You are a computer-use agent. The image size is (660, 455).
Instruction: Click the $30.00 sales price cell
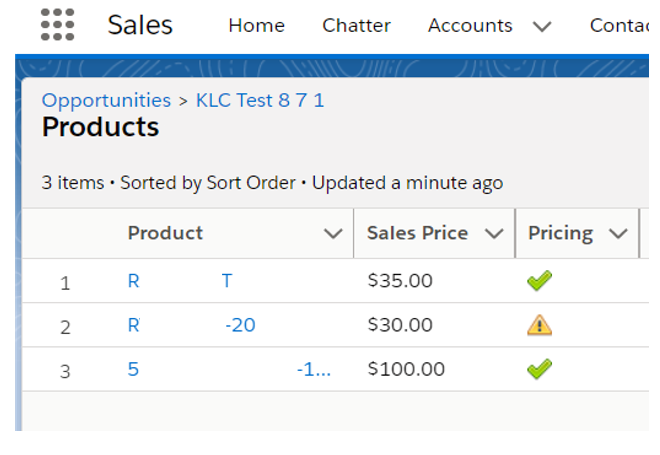(400, 325)
